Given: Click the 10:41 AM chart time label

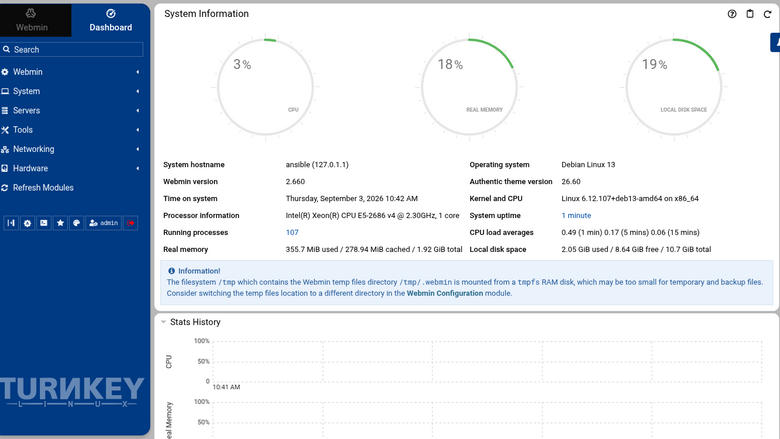Looking at the screenshot, I should pyautogui.click(x=226, y=387).
